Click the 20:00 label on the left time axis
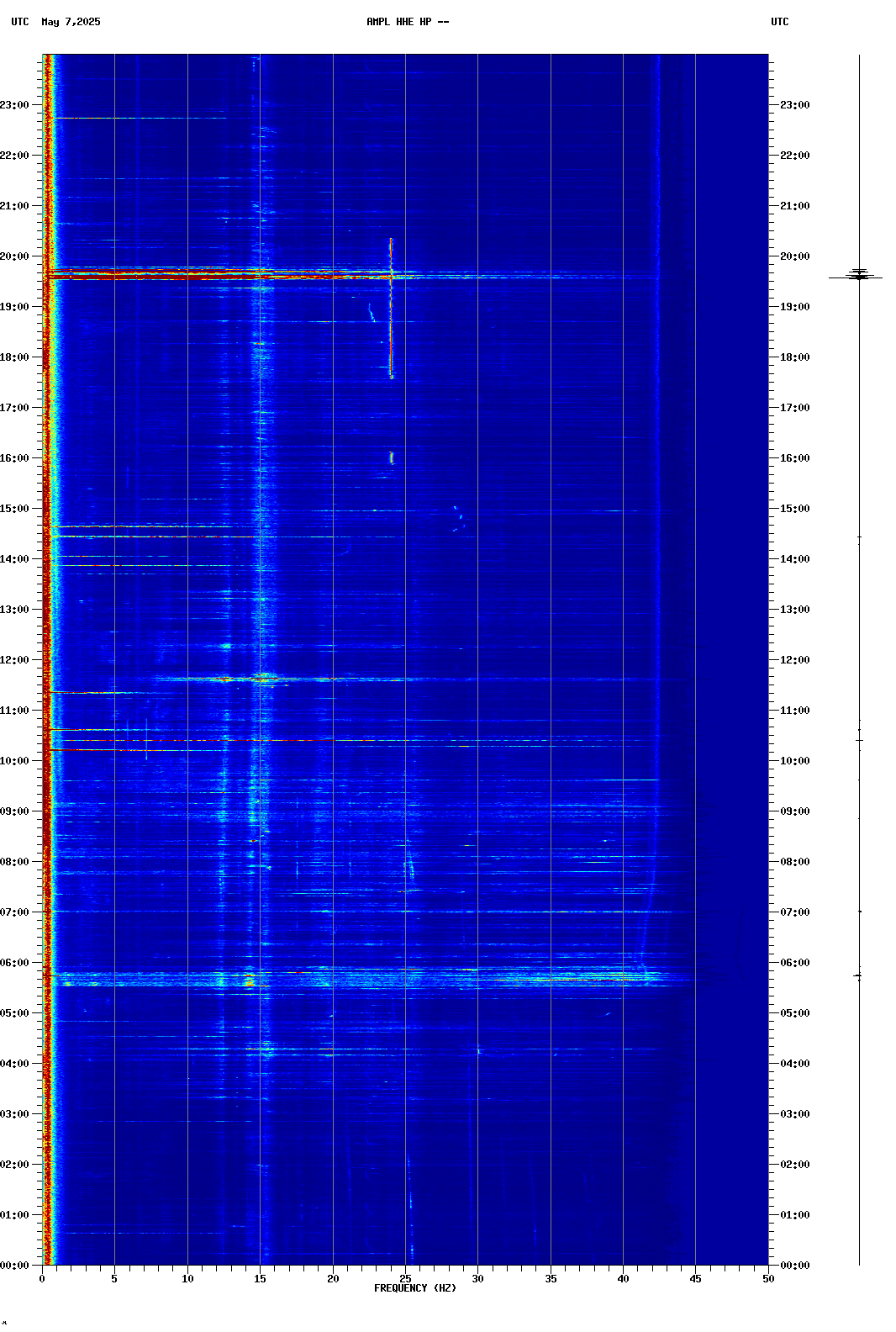Image resolution: width=896 pixels, height=1332 pixels. [14, 256]
